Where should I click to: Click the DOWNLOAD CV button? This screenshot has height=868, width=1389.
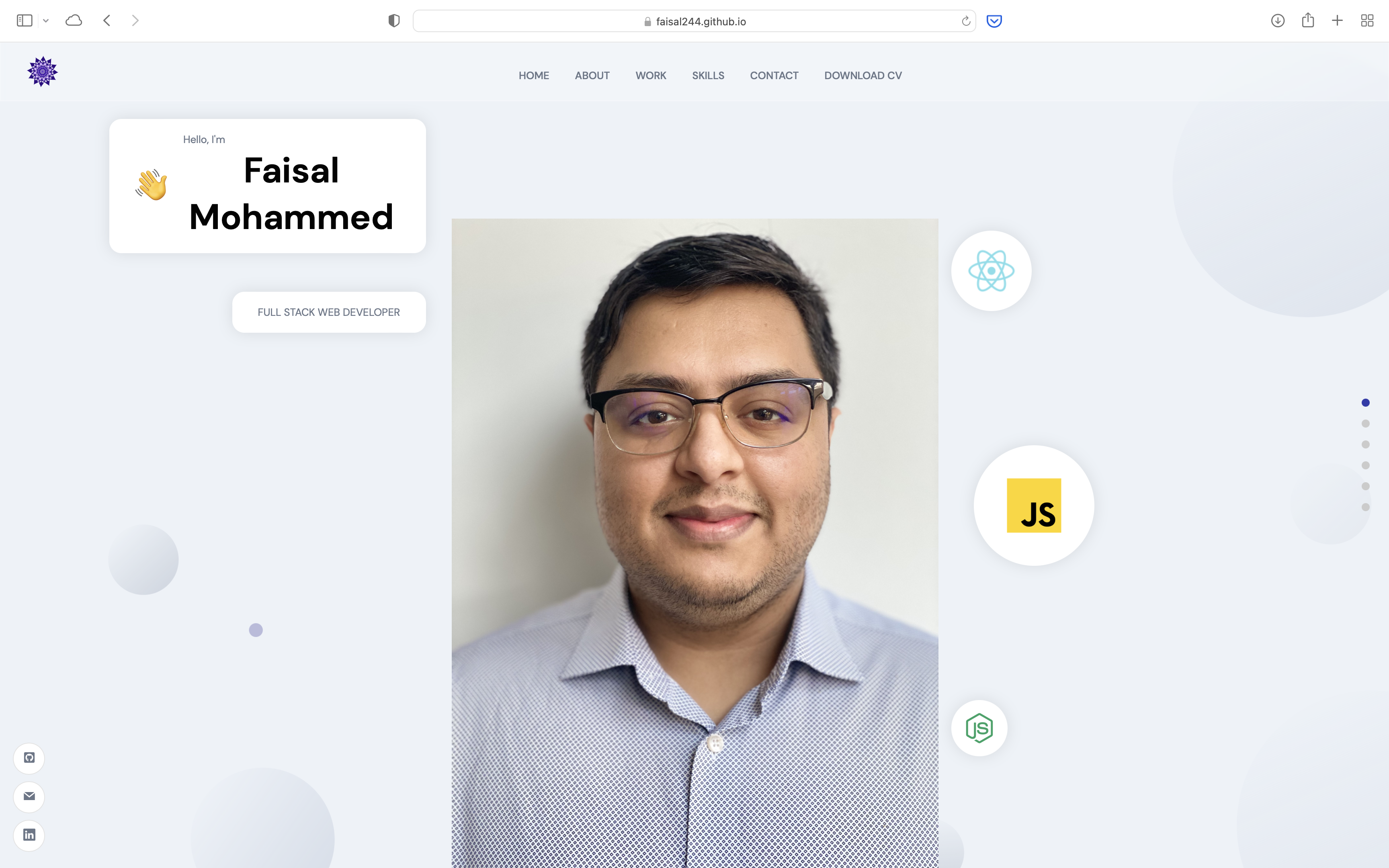(862, 75)
